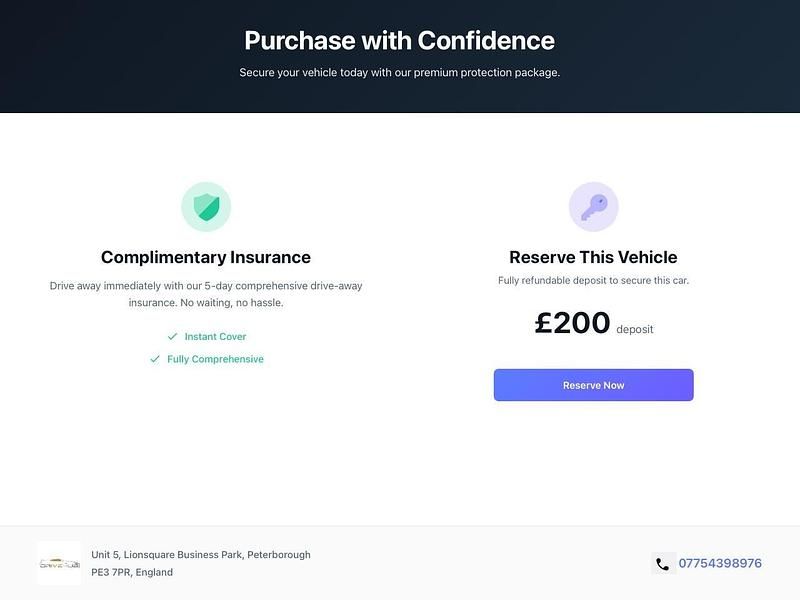The image size is (800, 600).
Task: Call the number 07754398976
Action: 720,564
